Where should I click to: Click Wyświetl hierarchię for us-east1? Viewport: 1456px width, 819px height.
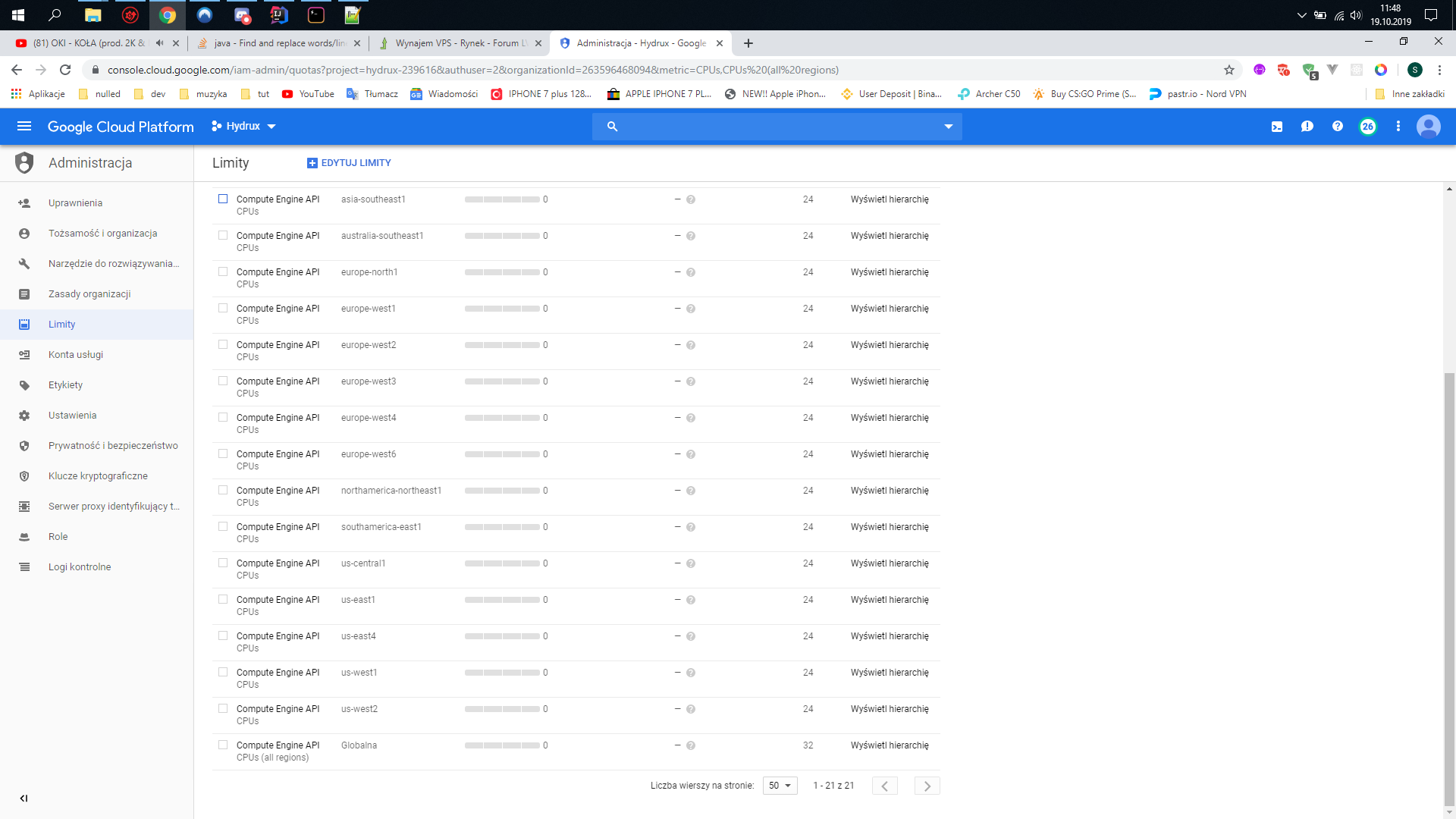[890, 600]
